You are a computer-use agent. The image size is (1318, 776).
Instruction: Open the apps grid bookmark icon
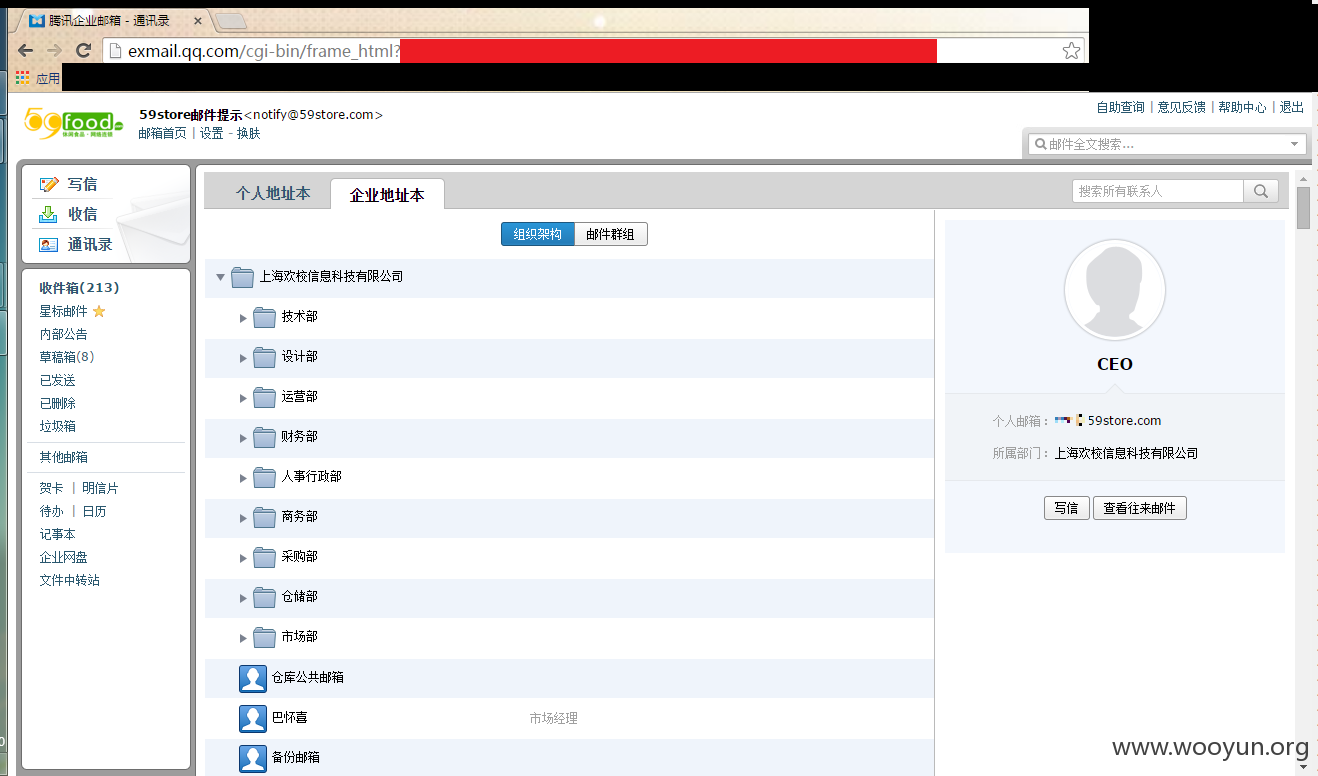[x=23, y=77]
